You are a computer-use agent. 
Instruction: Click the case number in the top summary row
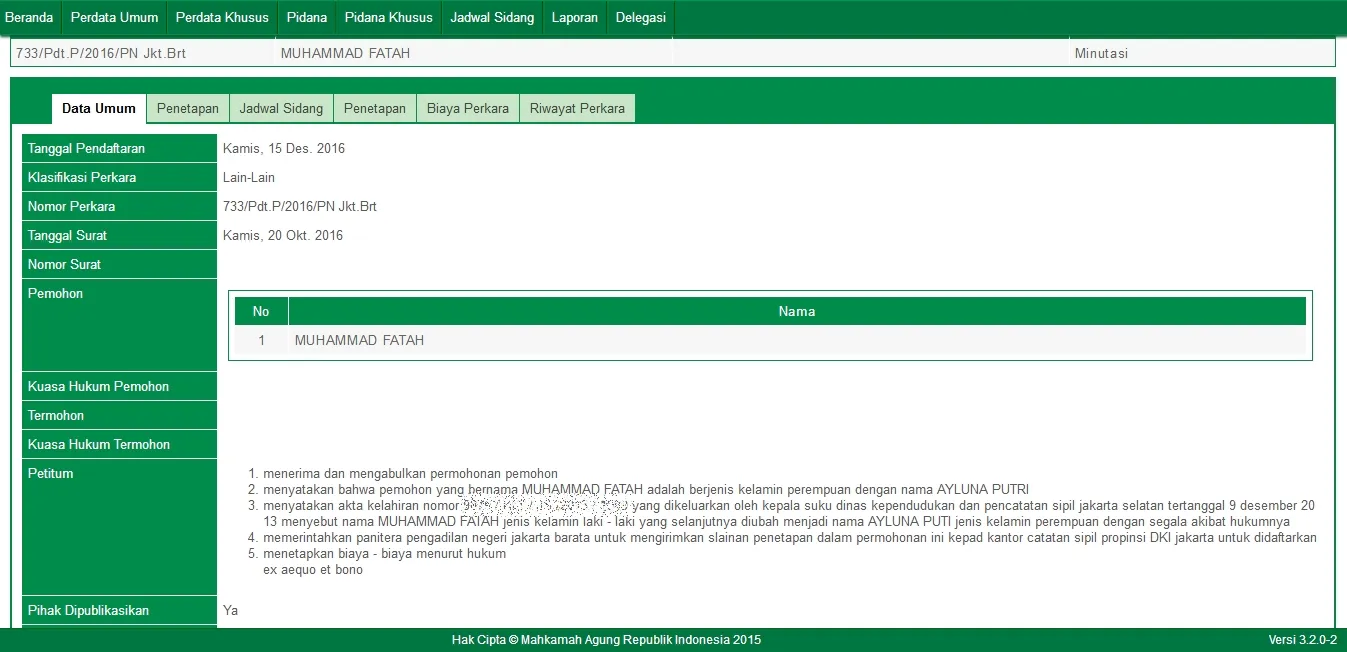pos(101,53)
